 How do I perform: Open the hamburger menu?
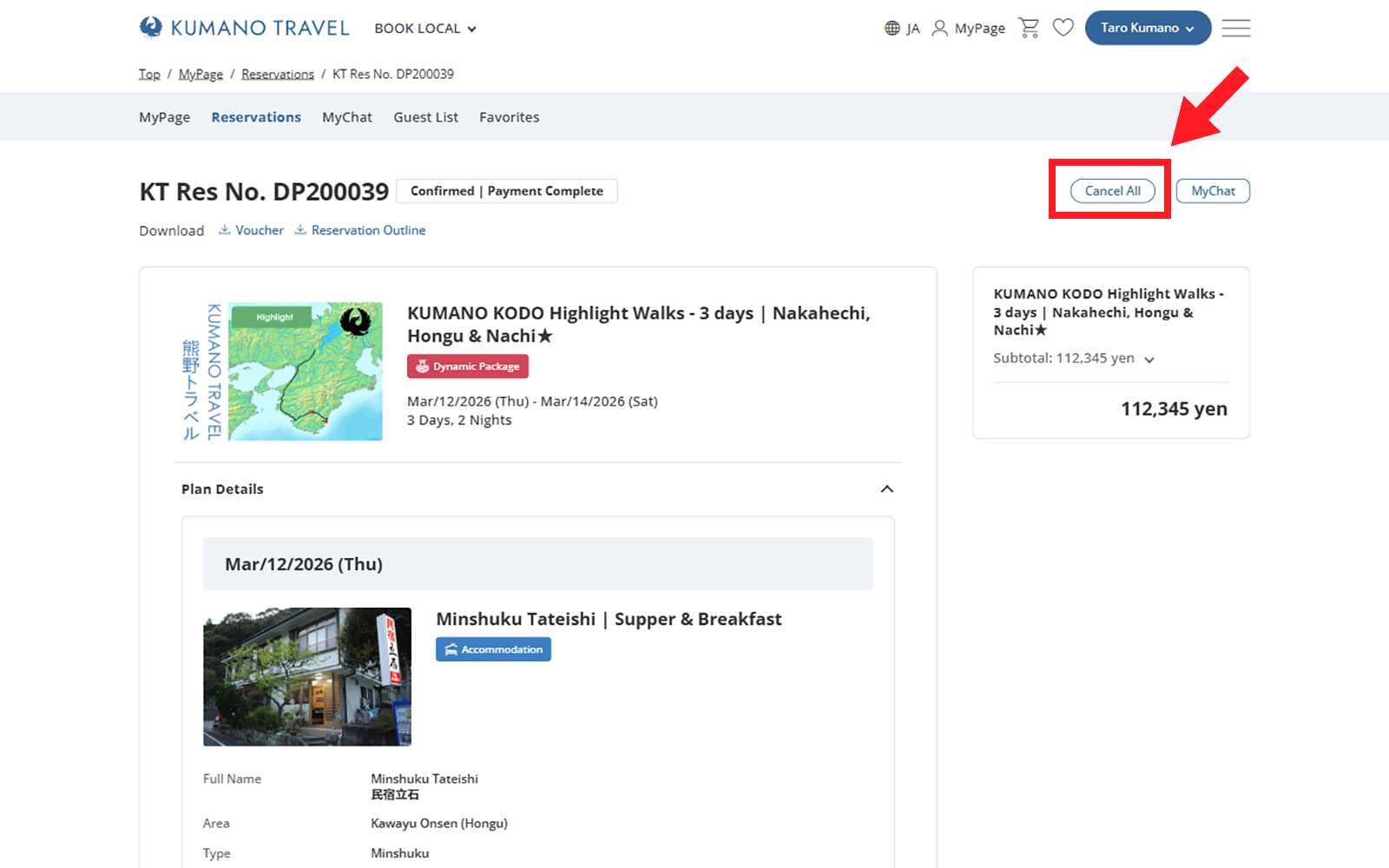point(1235,28)
